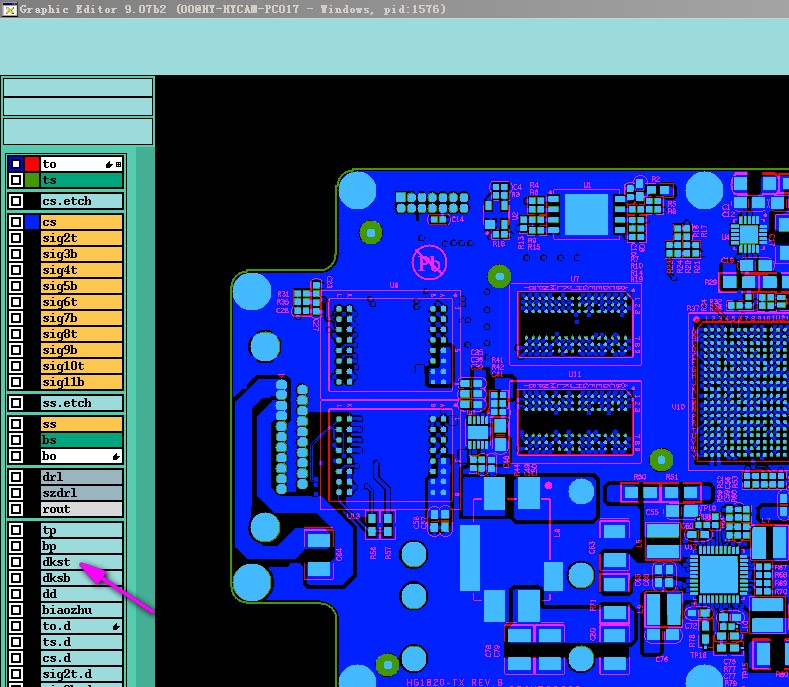Click the hand icon on layer bo
Screen dimensions: 789x687
pyautogui.click(x=116, y=456)
